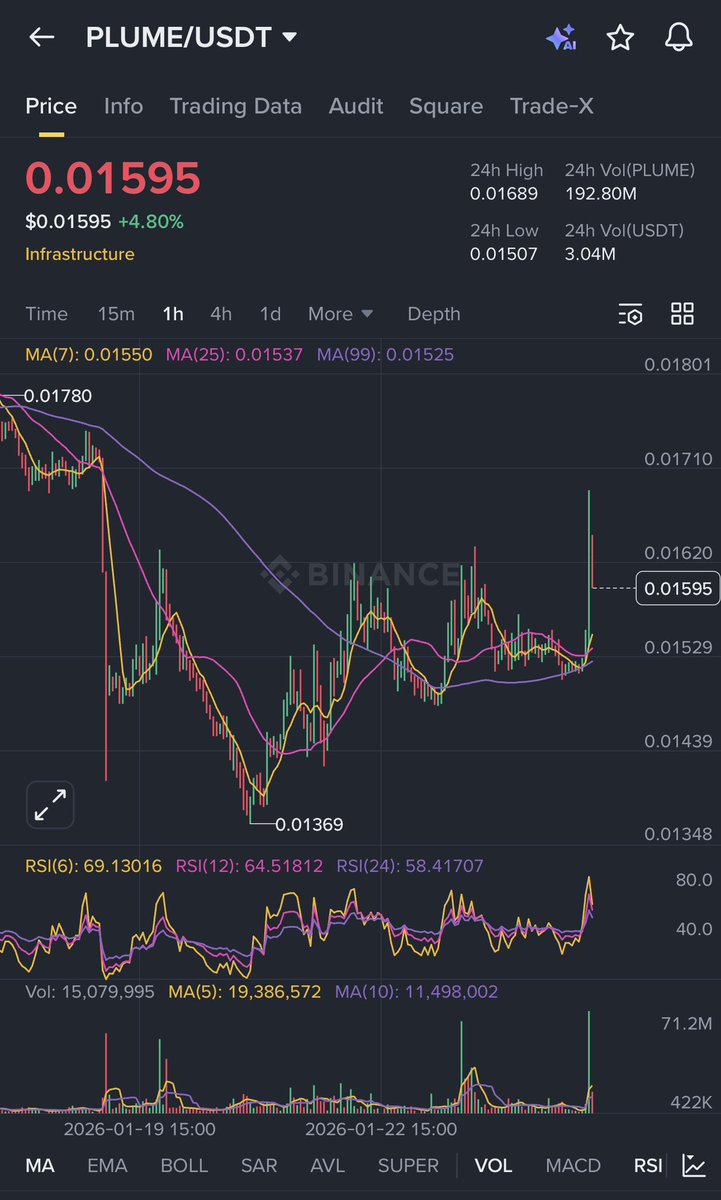This screenshot has height=1200, width=721.
Task: Toggle the RSI sub-indicator
Action: coord(648,1166)
